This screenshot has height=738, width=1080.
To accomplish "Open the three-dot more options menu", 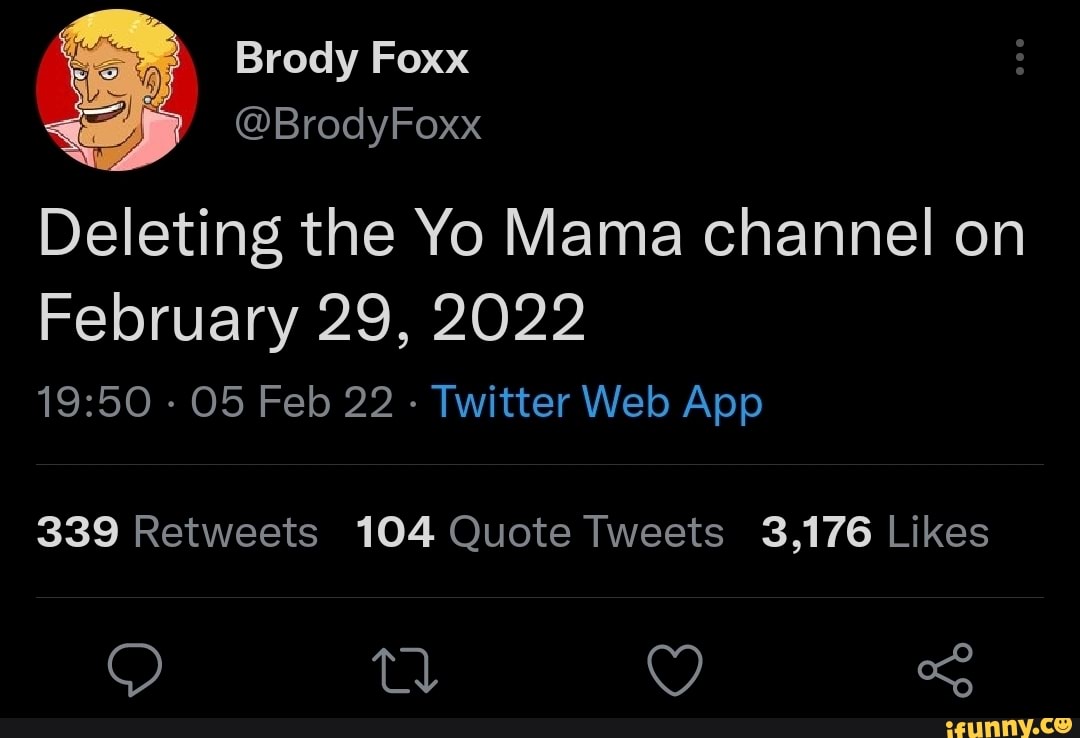I will click(1019, 58).
